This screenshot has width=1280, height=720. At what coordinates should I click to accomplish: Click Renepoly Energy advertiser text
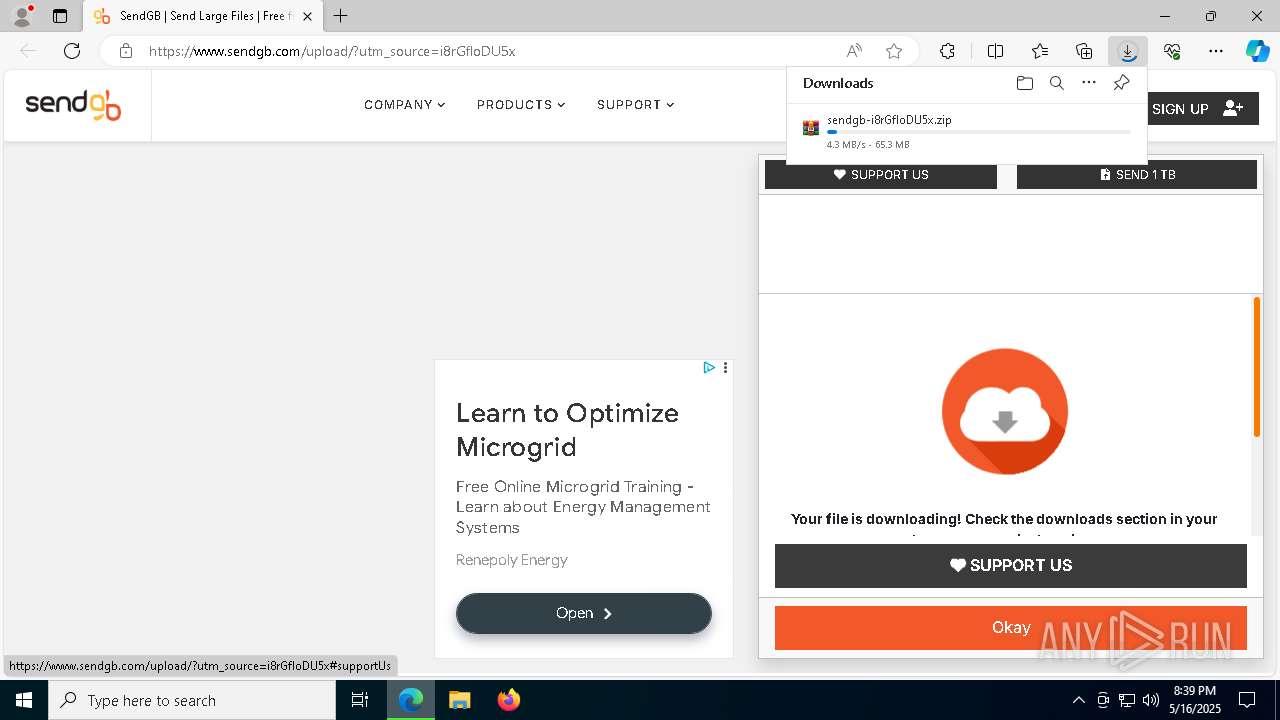512,560
